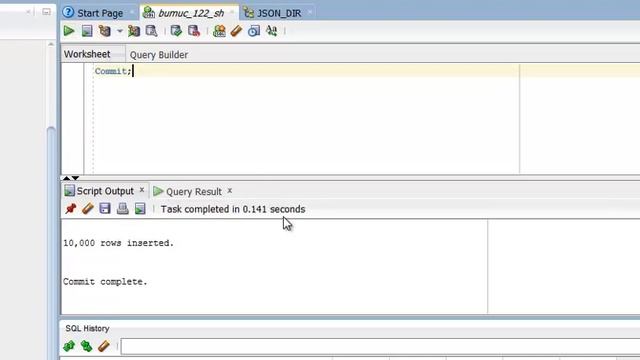
Task: Minimize the left navigator panel
Action: (x=47, y=12)
